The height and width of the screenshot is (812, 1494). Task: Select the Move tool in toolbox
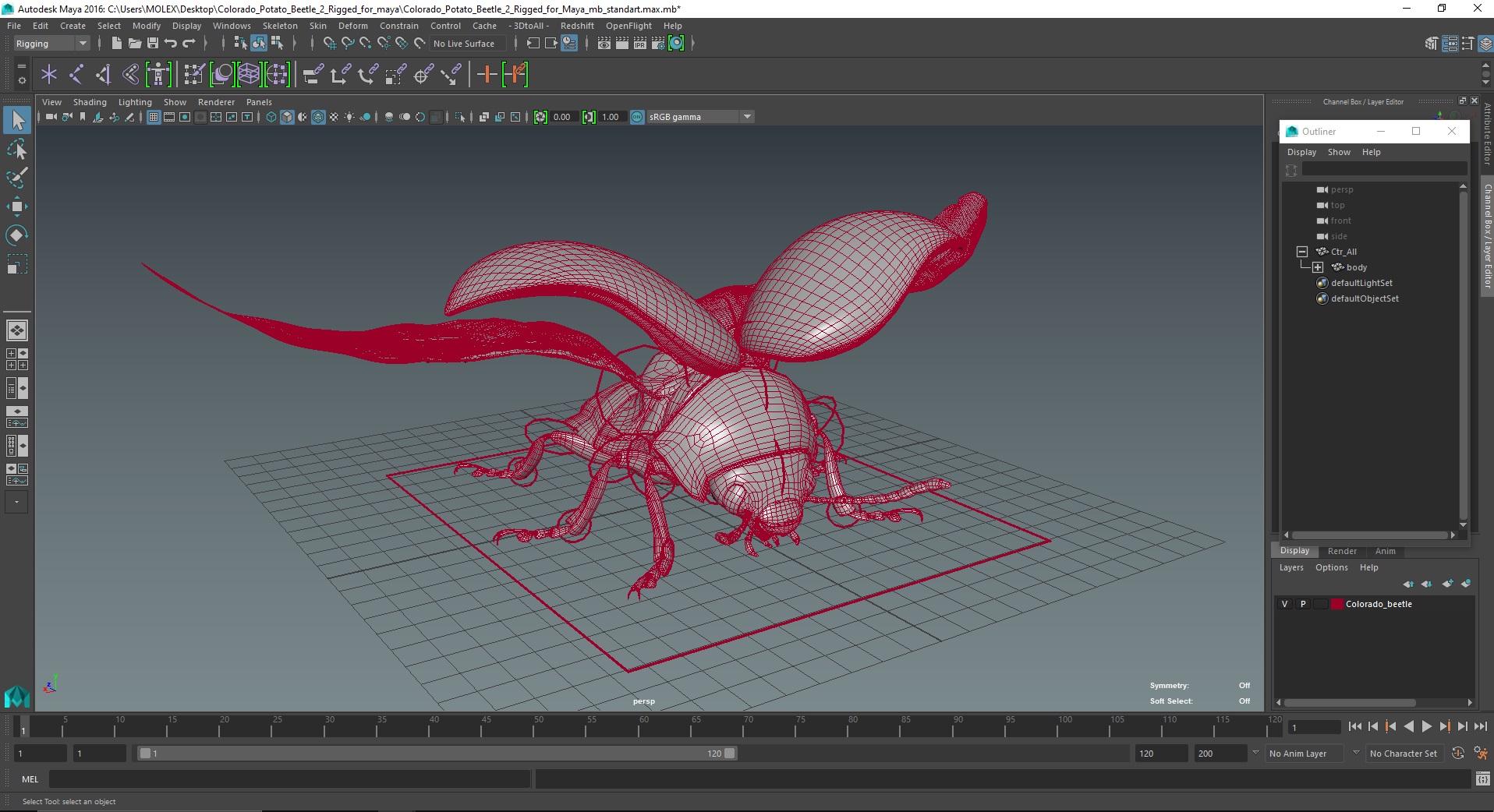(17, 207)
